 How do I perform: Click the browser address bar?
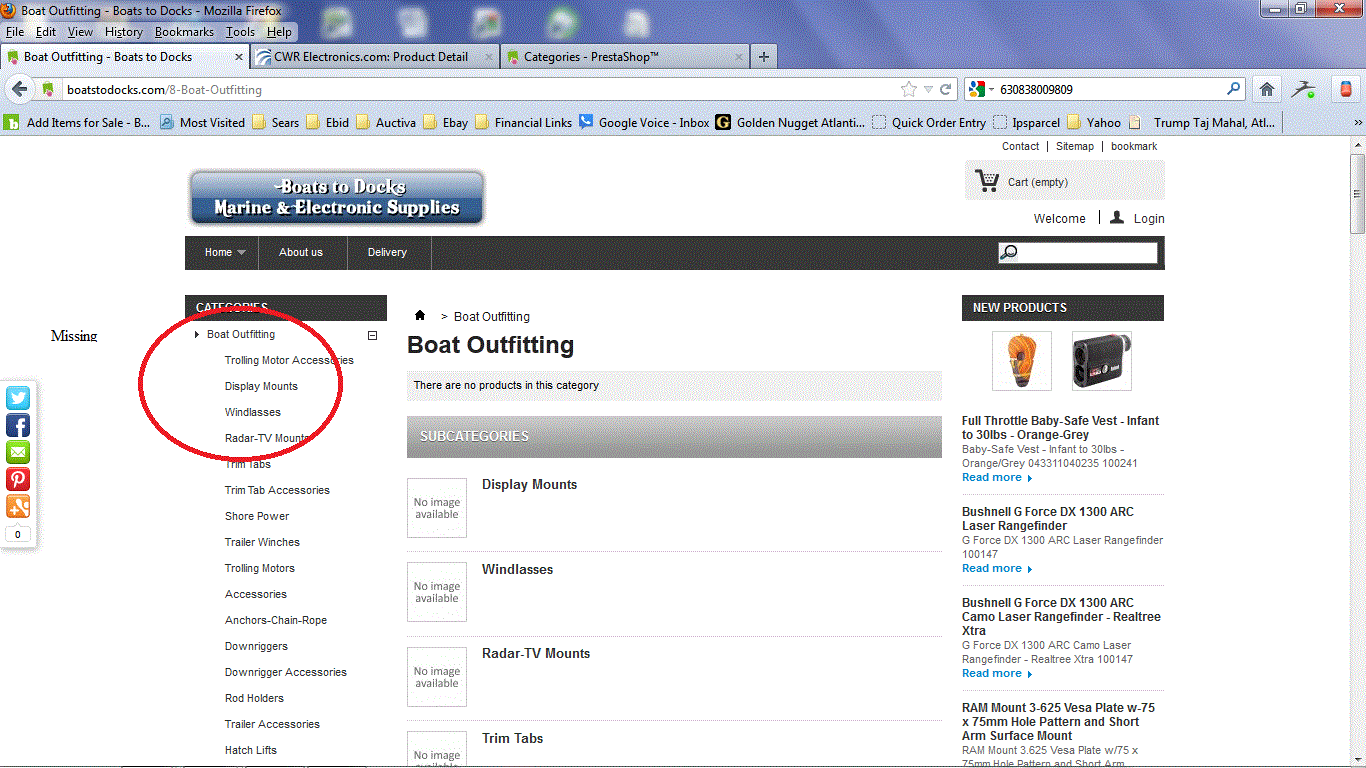480,89
